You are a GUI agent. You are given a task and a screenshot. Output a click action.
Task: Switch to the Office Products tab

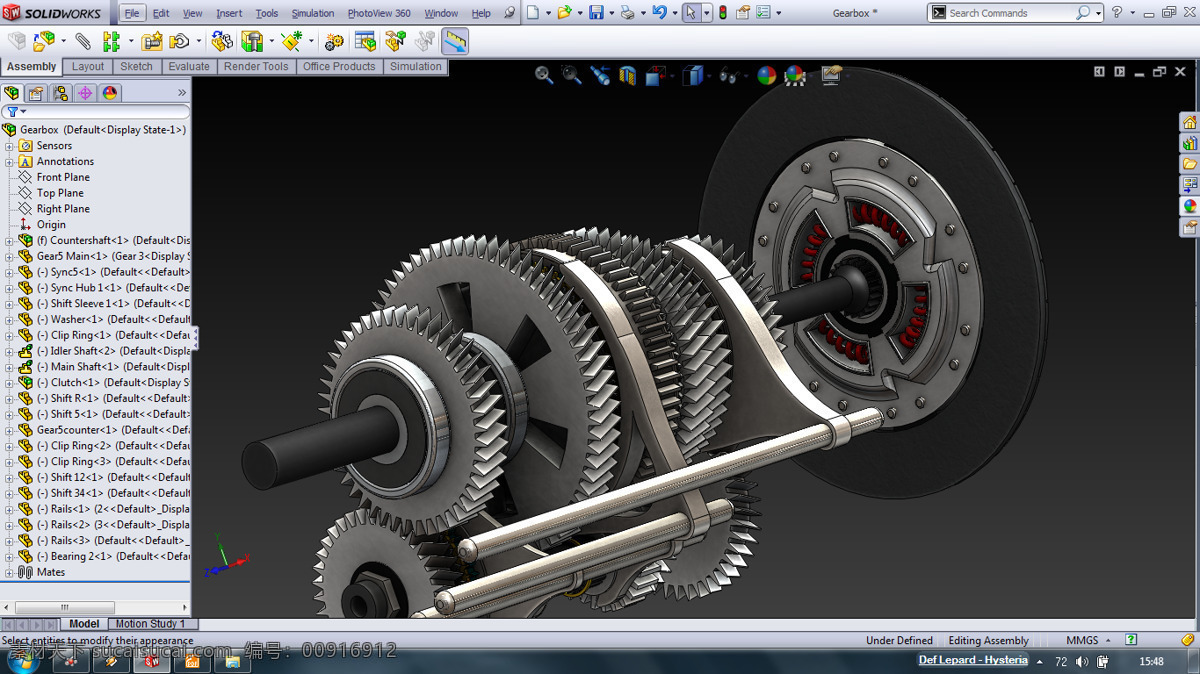[339, 67]
